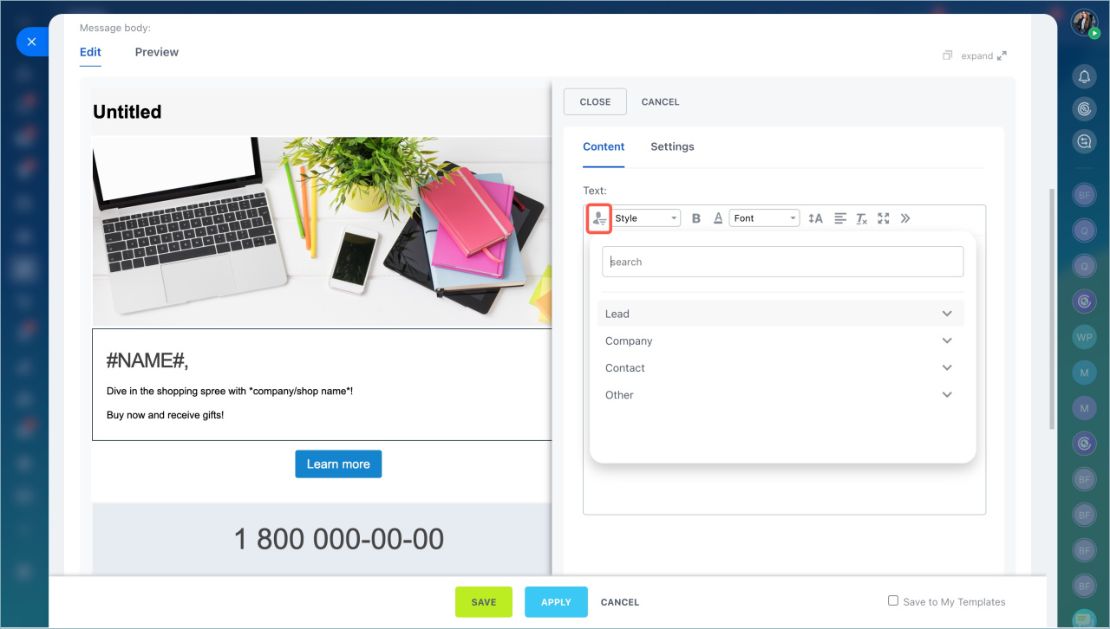Open notifications bell in right sidebar
The width and height of the screenshot is (1110, 629).
point(1084,76)
